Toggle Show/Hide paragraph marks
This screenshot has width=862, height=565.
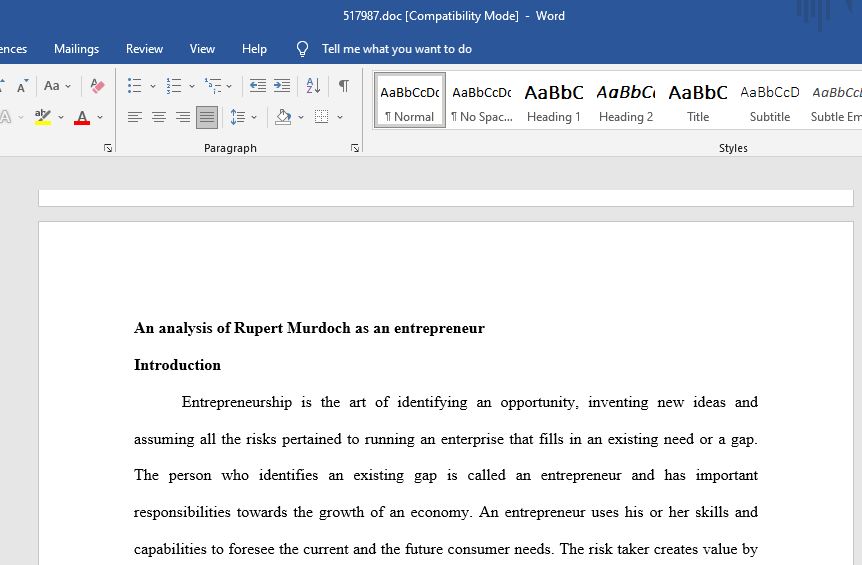click(344, 86)
